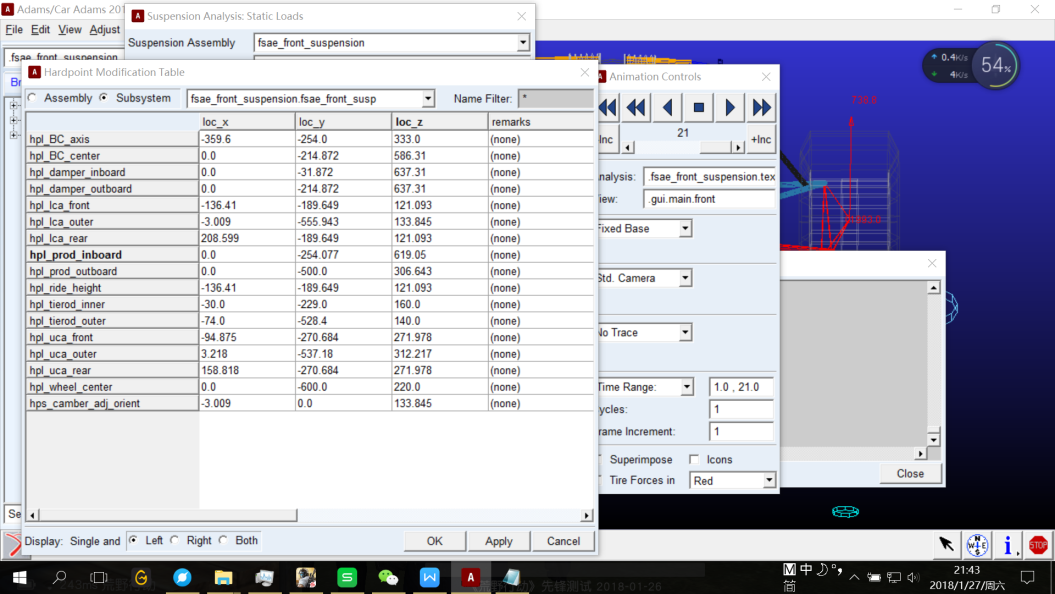Open the Edit menu
1055x594 pixels.
click(40, 30)
